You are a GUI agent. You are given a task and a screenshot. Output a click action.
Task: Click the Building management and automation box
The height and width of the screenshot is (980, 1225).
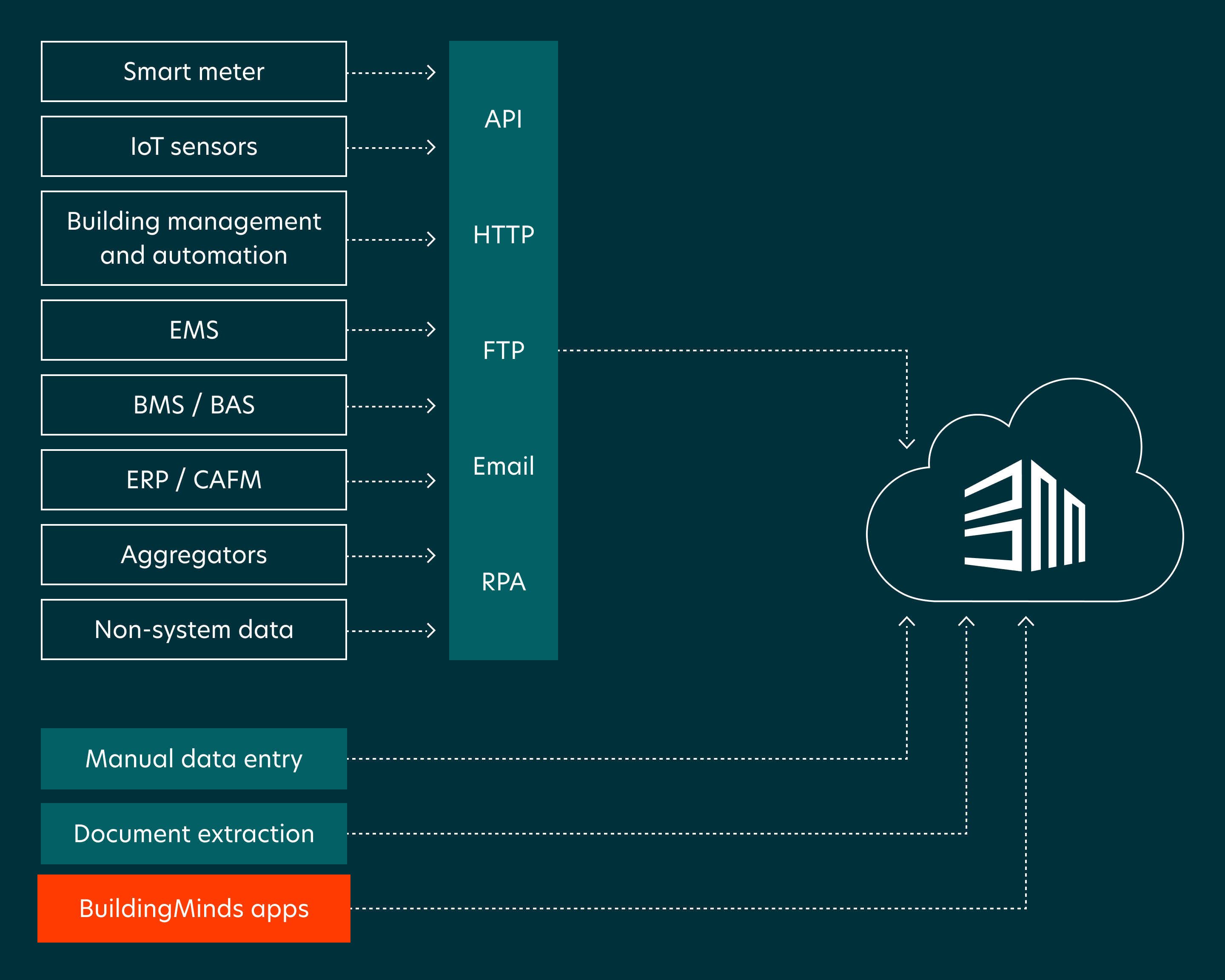pos(194,238)
